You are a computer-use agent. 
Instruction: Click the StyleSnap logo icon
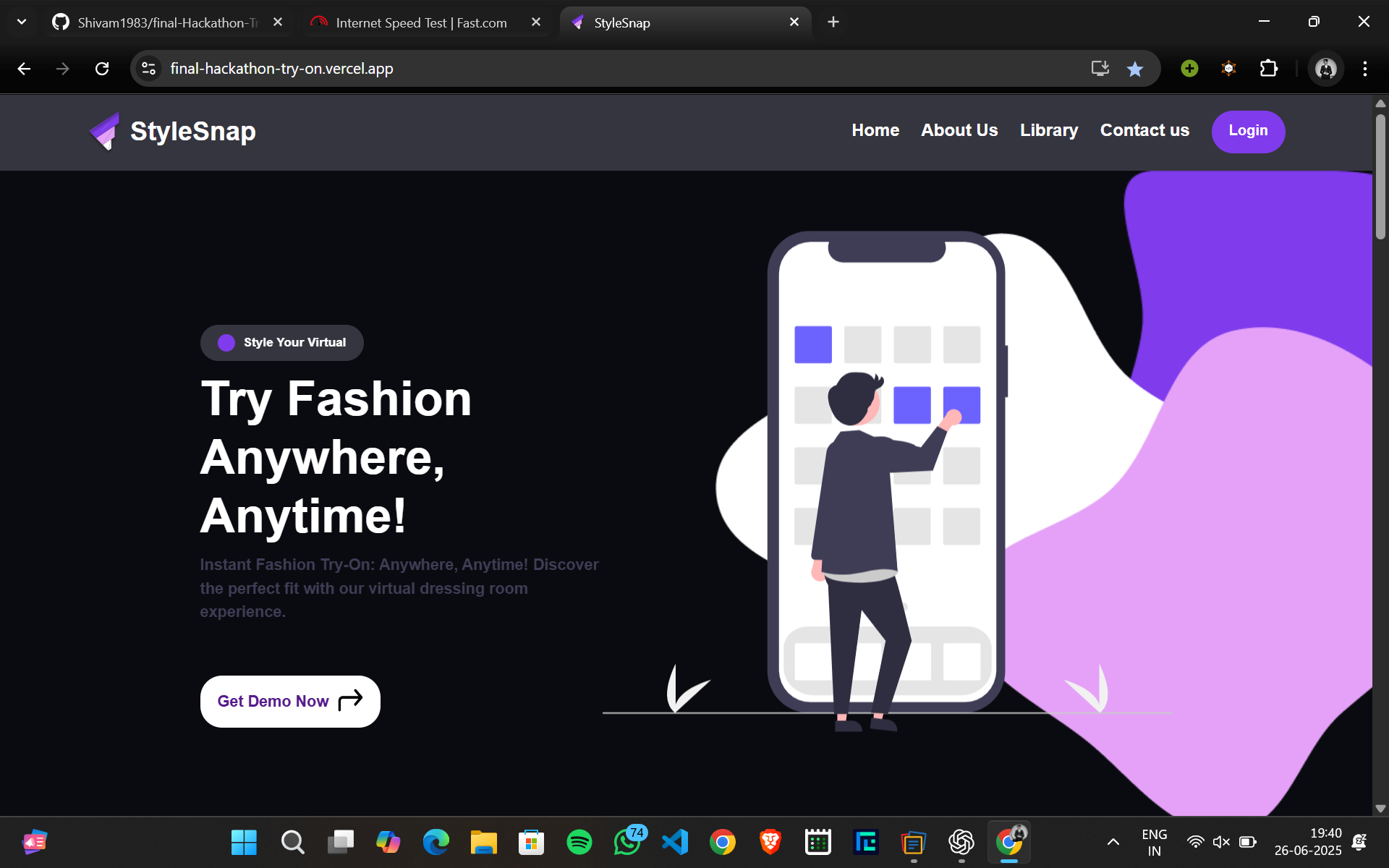105,131
